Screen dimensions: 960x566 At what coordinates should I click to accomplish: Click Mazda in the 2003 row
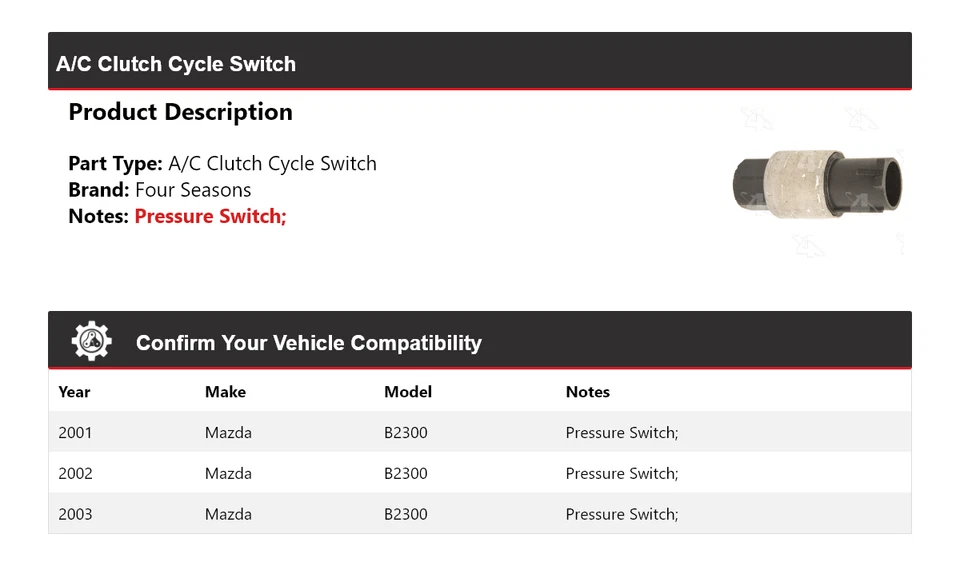[x=228, y=514]
